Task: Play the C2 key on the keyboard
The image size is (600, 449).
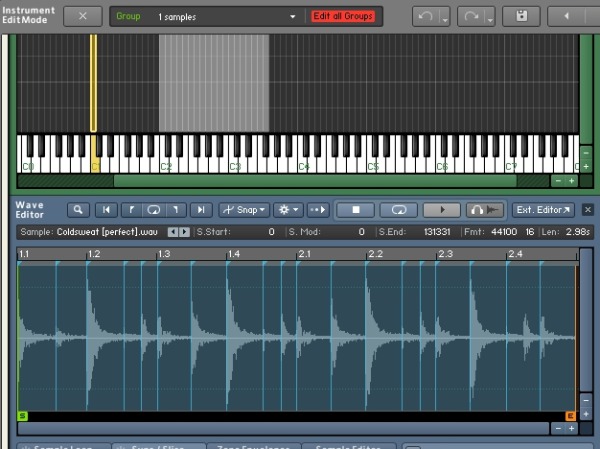Action: pyautogui.click(x=163, y=163)
